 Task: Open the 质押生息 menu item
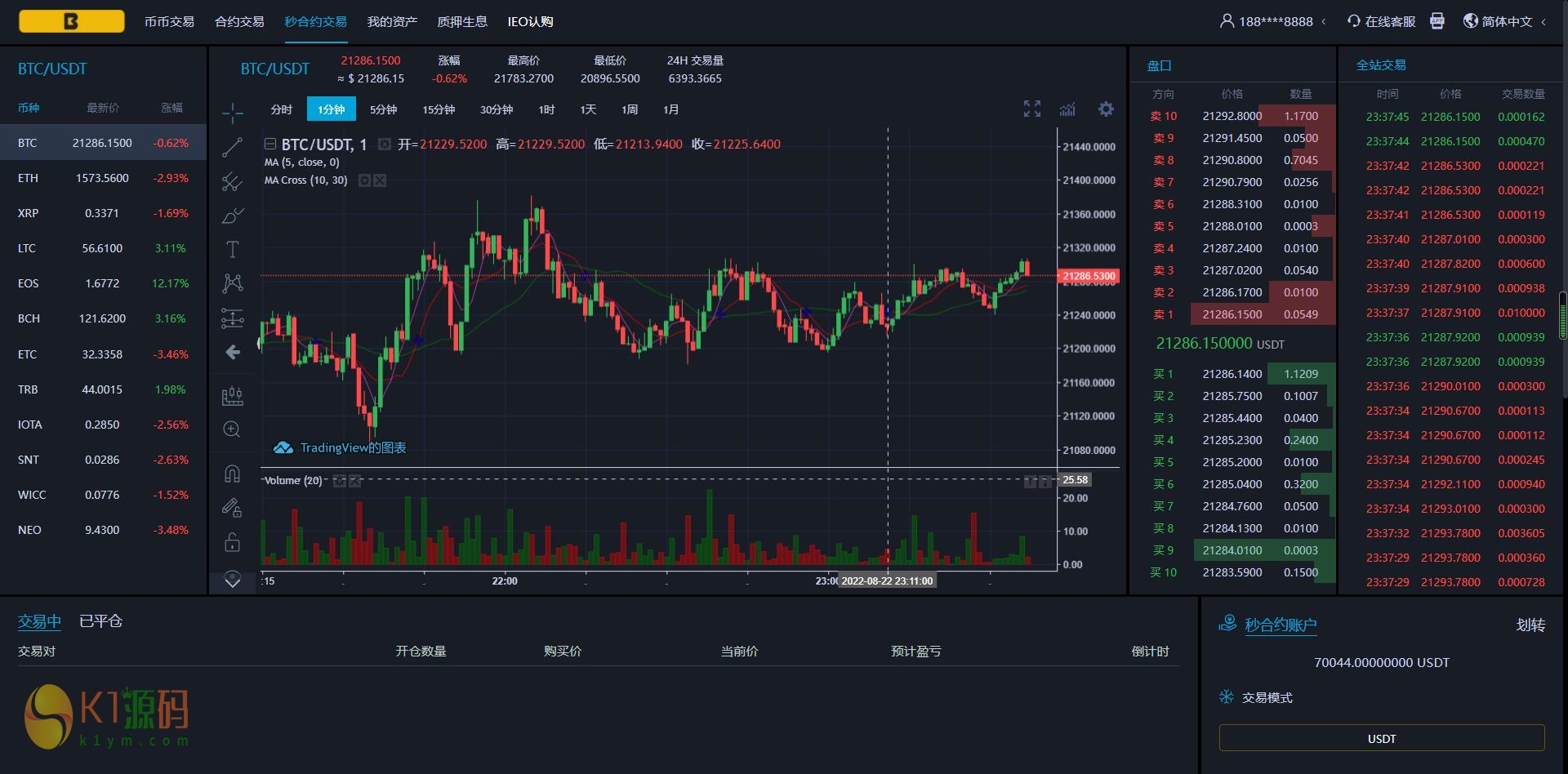[x=462, y=21]
